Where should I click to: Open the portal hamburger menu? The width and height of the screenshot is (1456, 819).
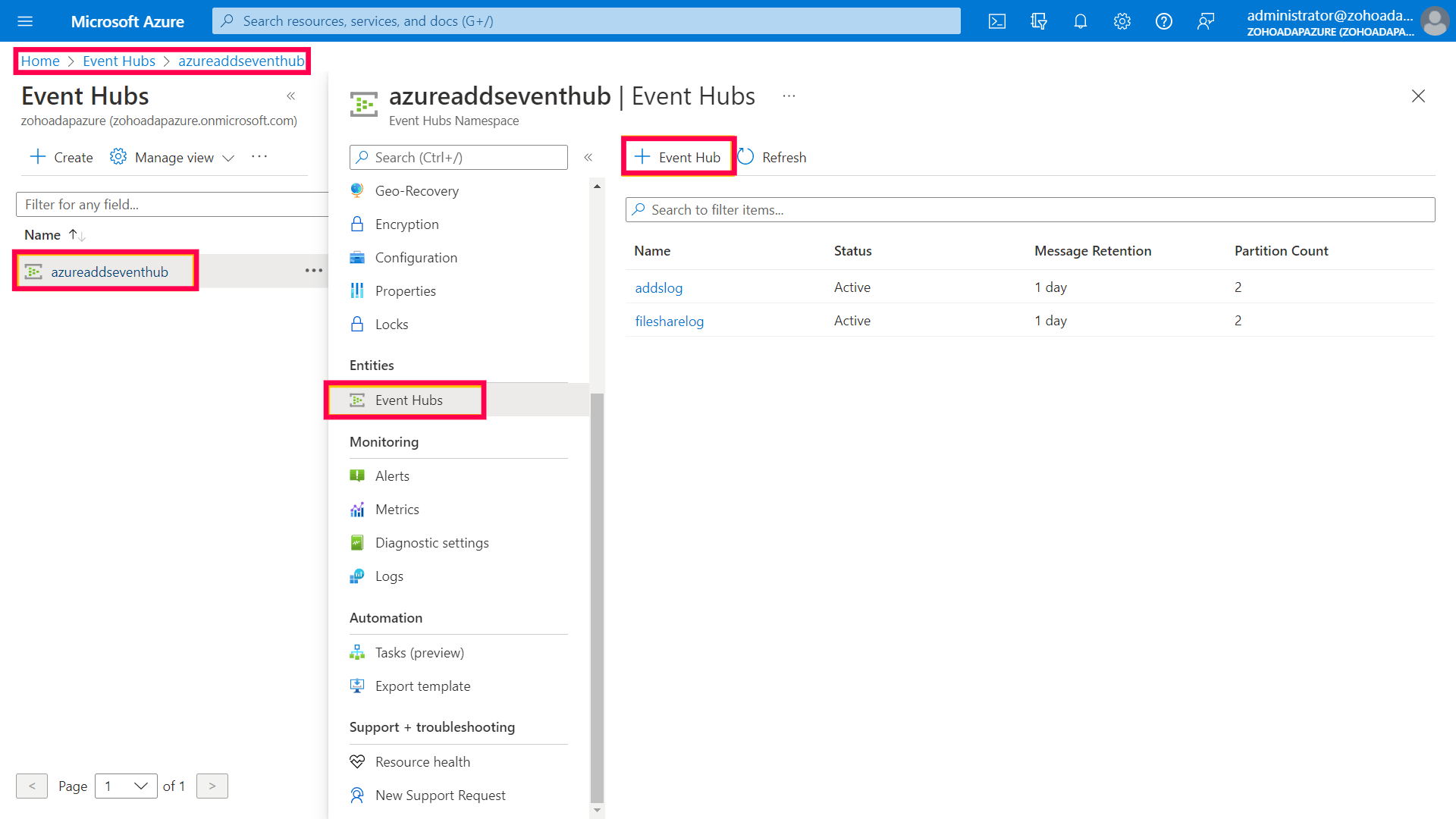tap(25, 21)
